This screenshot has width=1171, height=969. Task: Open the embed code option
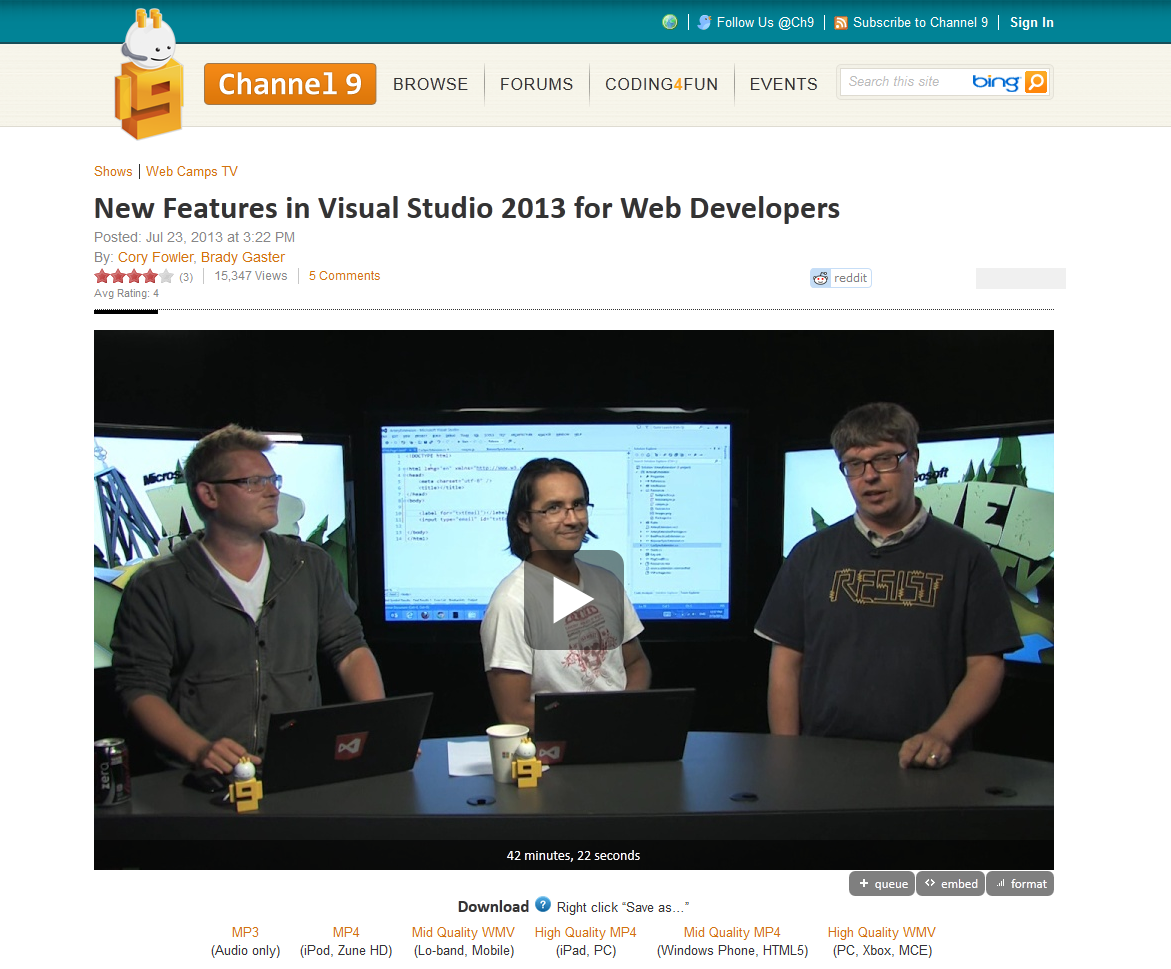click(950, 884)
